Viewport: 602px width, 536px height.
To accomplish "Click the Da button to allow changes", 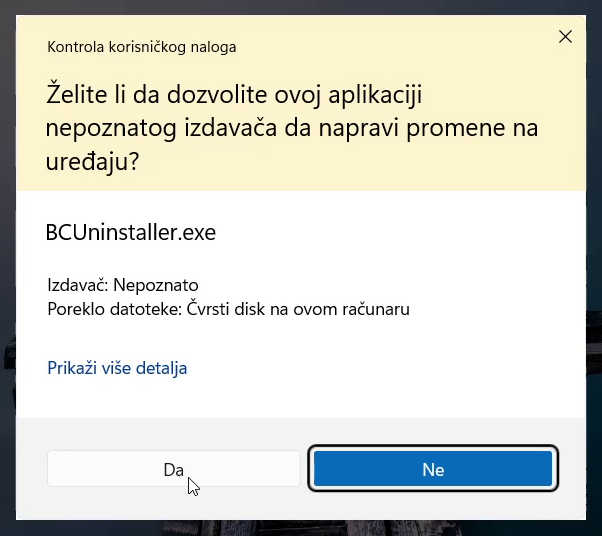I will (173, 469).
